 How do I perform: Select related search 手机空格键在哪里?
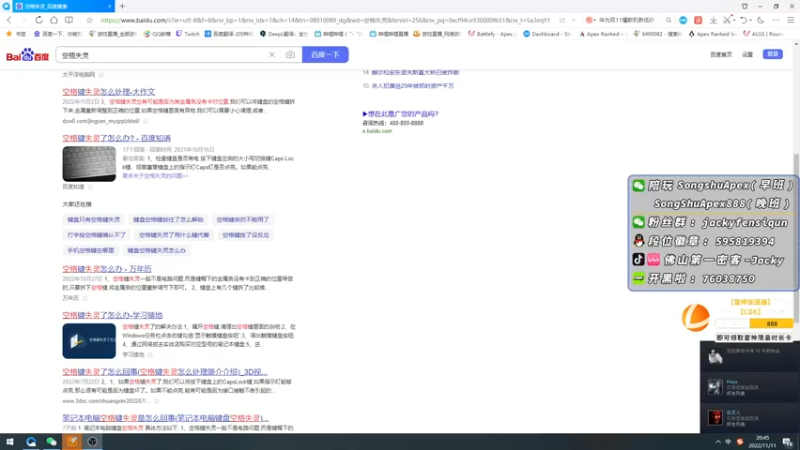coord(91,251)
